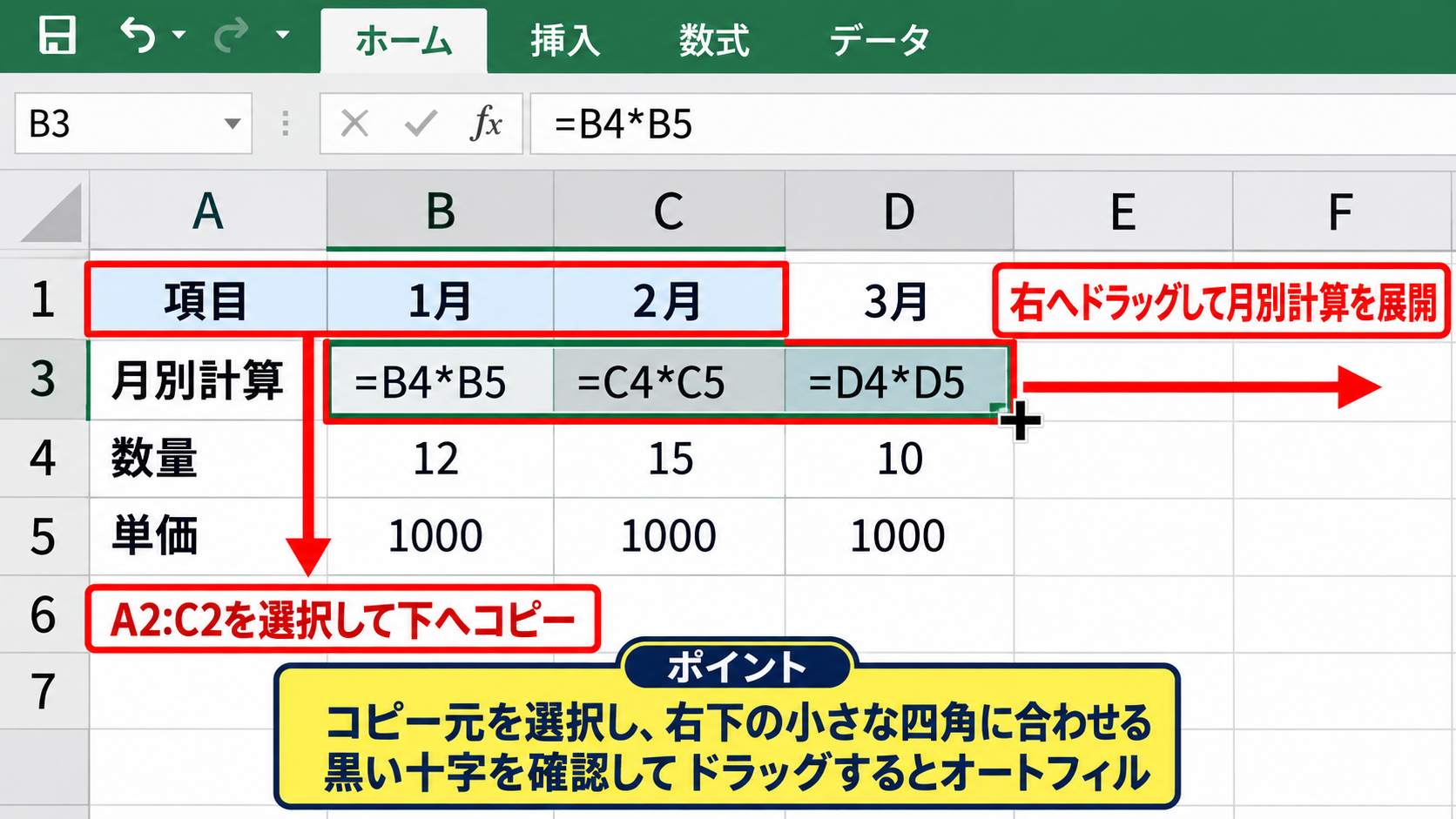The height and width of the screenshot is (819, 1456).
Task: Cancel formula entry with the X icon
Action: (x=354, y=124)
